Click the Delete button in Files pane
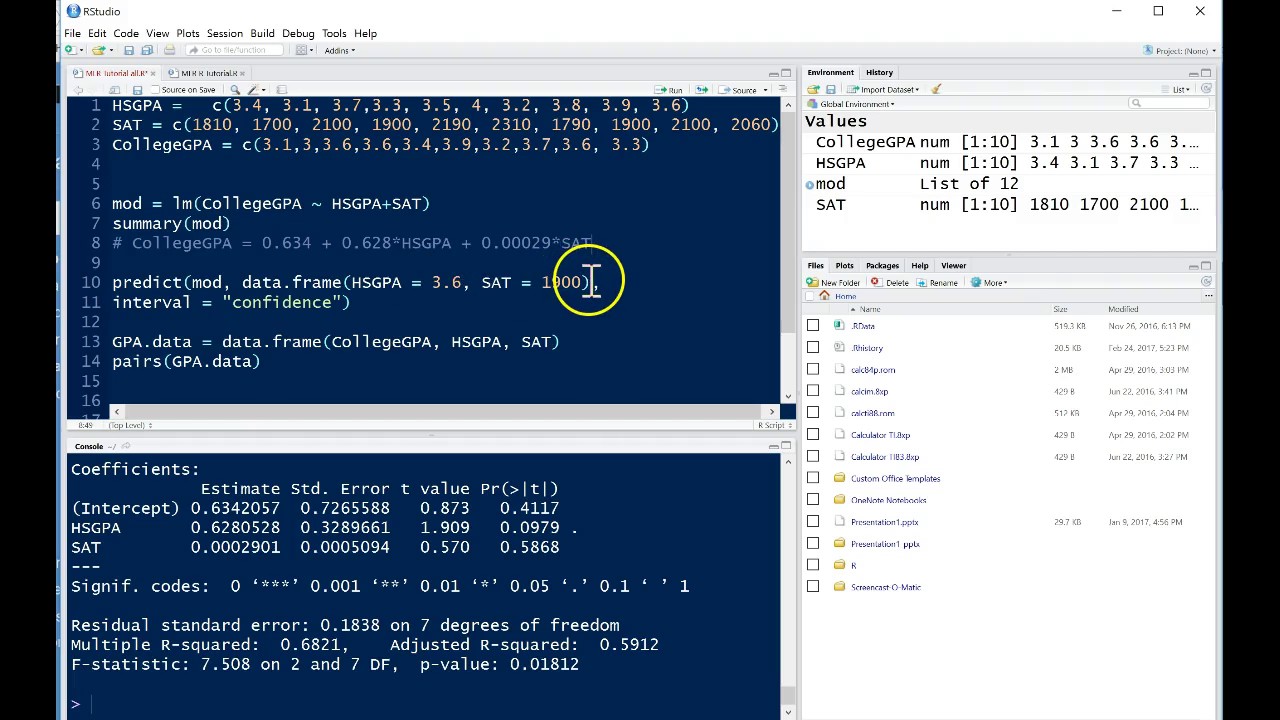The width and height of the screenshot is (1280, 720). (889, 282)
